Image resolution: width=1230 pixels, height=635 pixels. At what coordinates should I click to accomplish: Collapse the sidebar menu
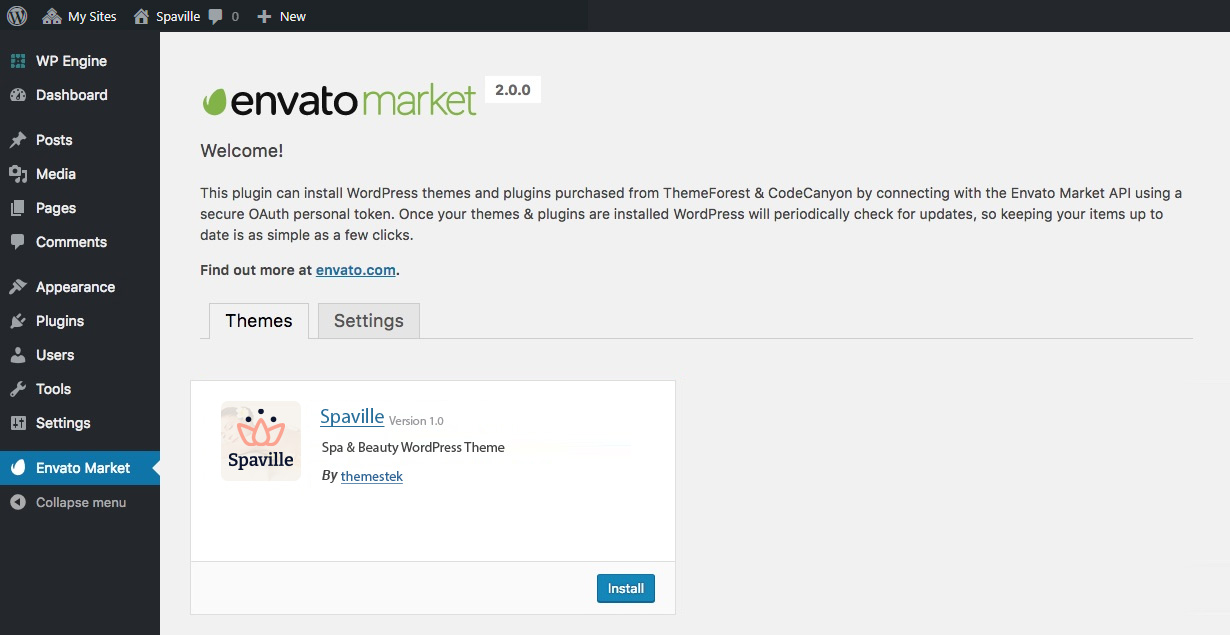click(80, 502)
